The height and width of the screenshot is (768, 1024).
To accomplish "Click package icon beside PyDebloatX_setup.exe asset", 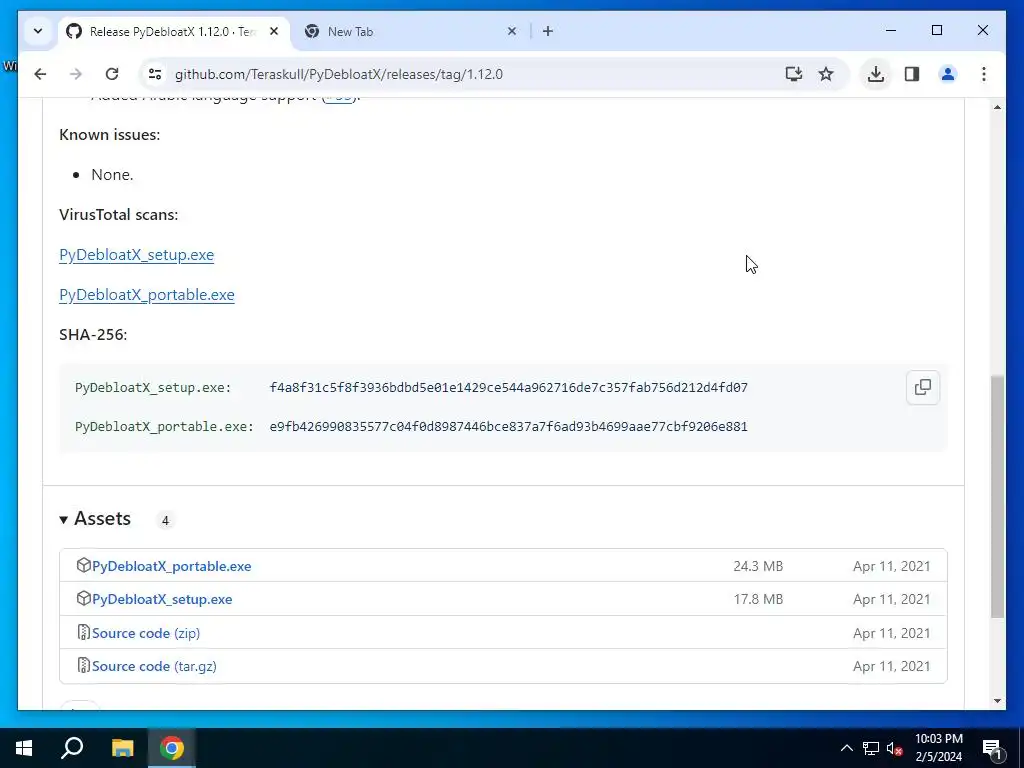I will click(x=83, y=598).
